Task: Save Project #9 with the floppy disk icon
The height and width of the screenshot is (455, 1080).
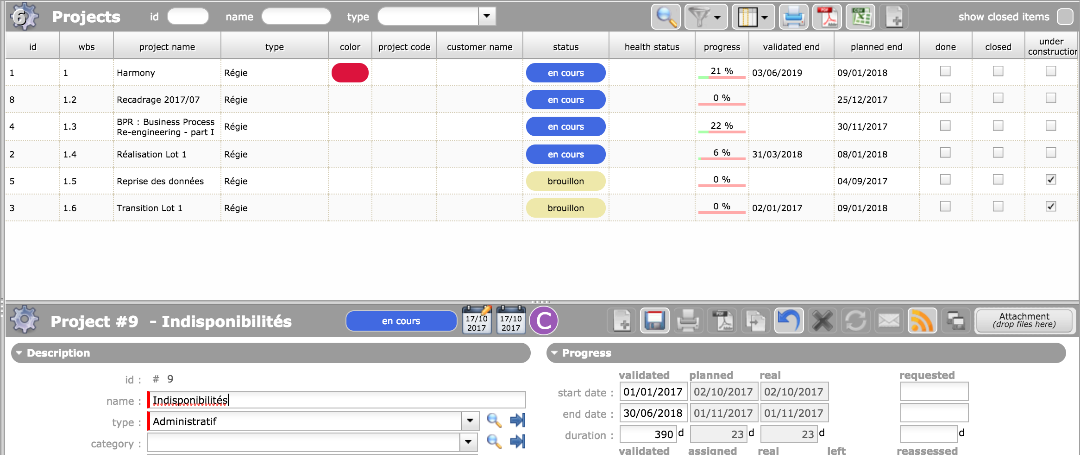Action: 654,321
